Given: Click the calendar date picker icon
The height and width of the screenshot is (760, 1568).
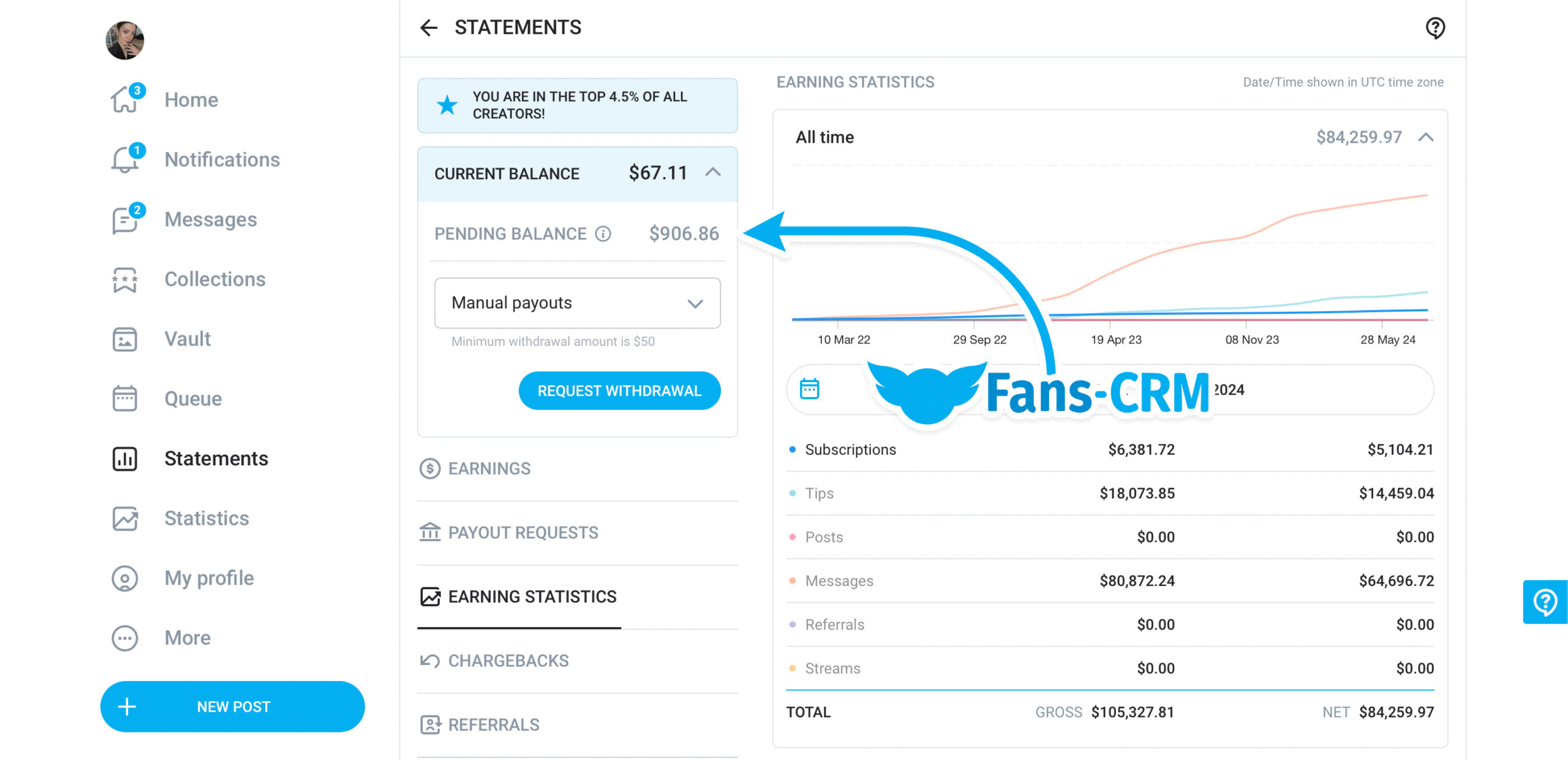Looking at the screenshot, I should (x=810, y=389).
